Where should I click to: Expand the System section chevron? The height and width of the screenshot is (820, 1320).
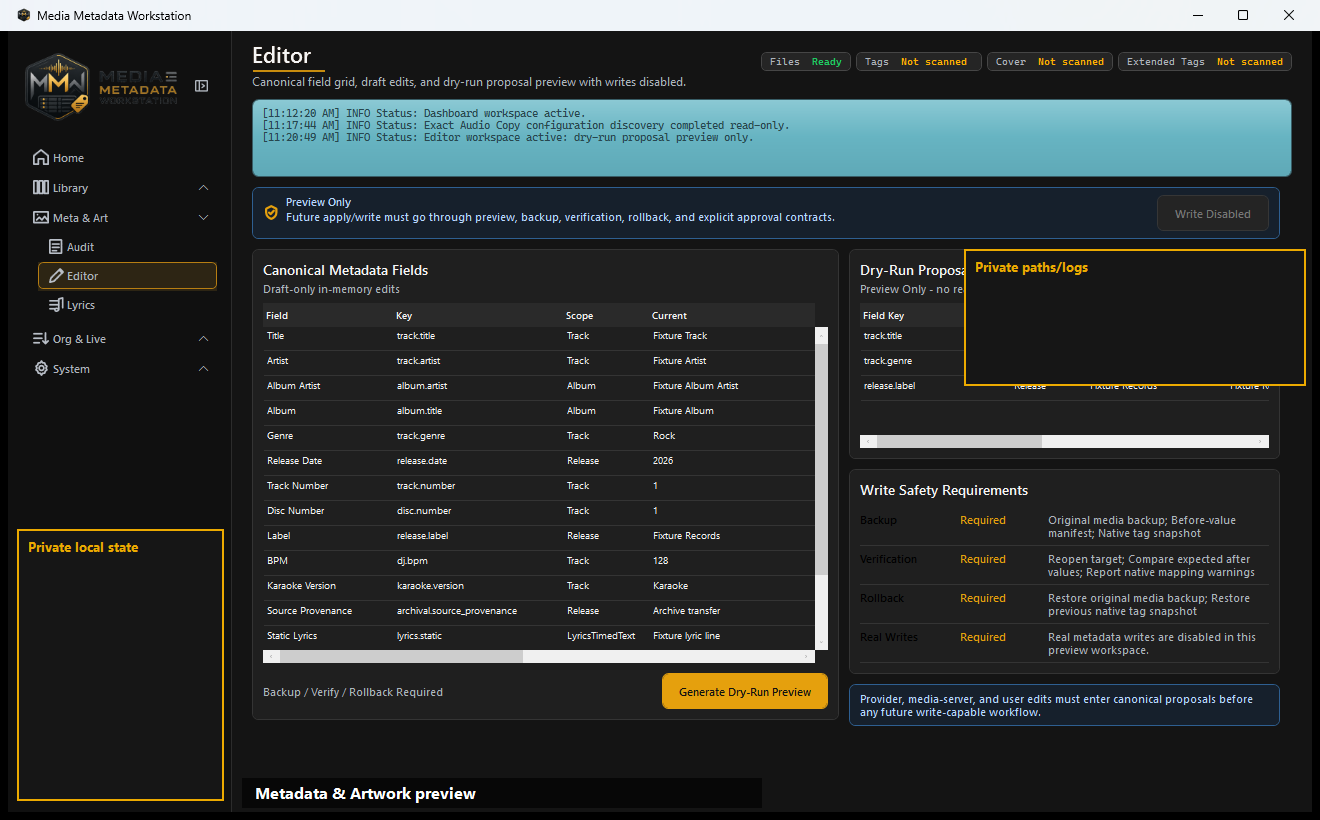[204, 369]
